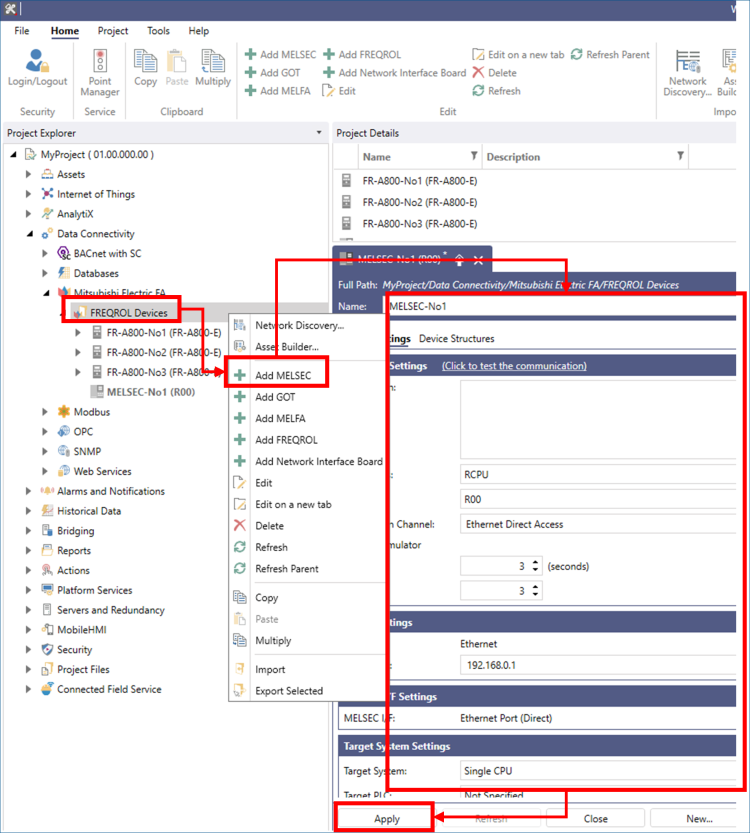750x833 pixels.
Task: Choose Import in the context menu
Action: coord(270,669)
